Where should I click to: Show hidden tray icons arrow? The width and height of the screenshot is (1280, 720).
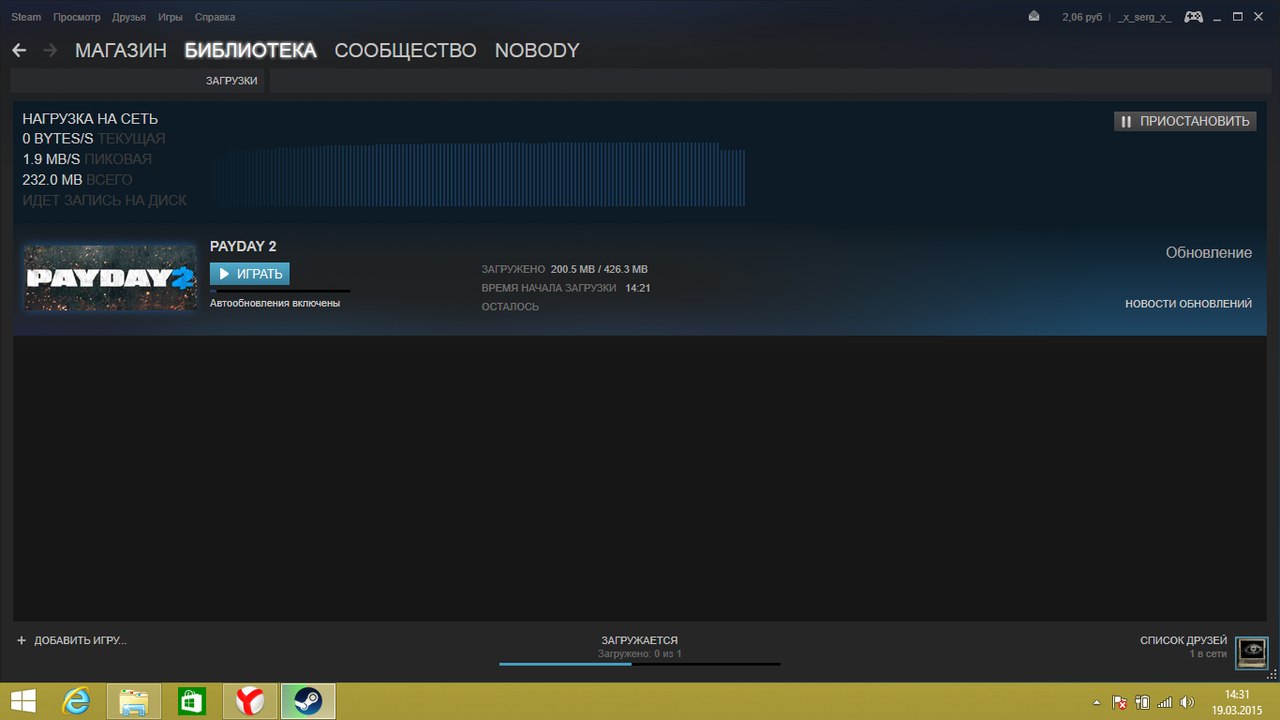click(1095, 703)
